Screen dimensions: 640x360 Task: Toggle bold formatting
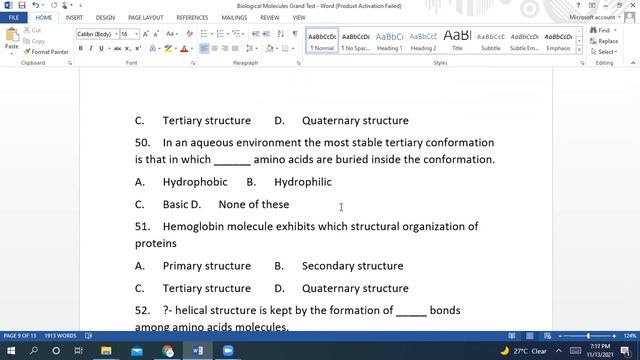80,49
